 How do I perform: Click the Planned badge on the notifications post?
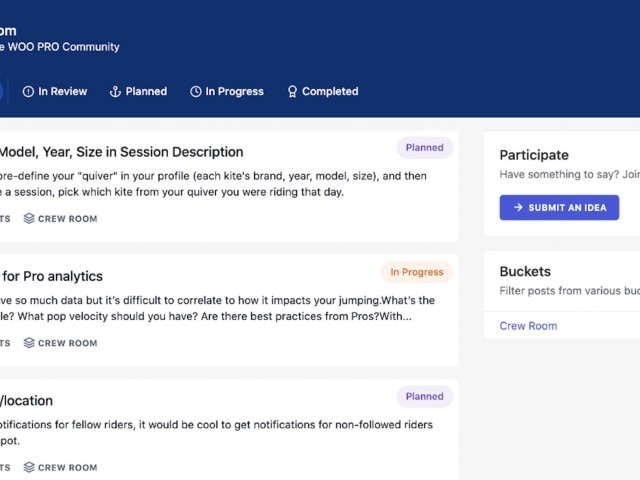click(x=424, y=396)
